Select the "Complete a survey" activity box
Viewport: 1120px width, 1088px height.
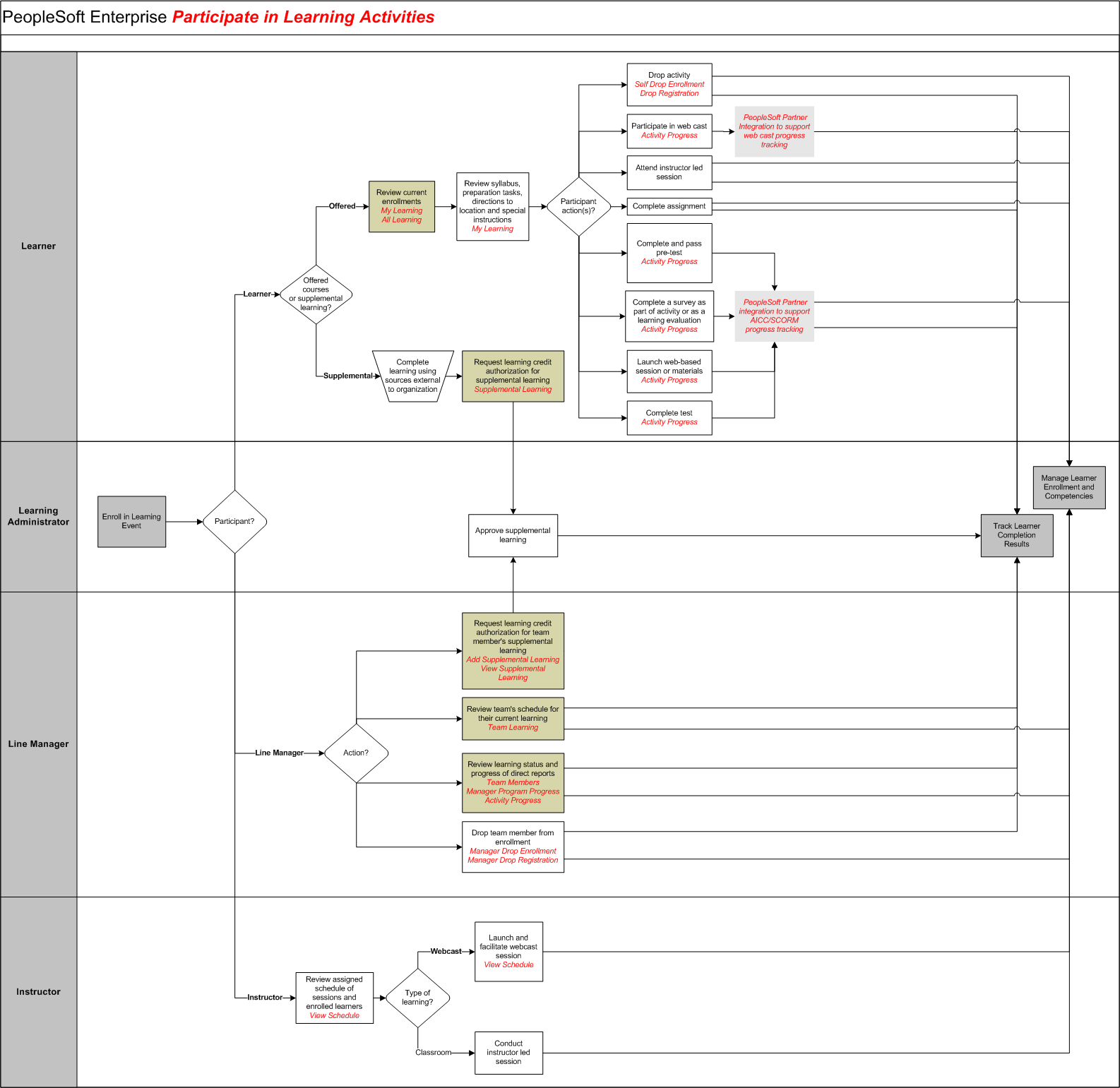click(x=669, y=316)
